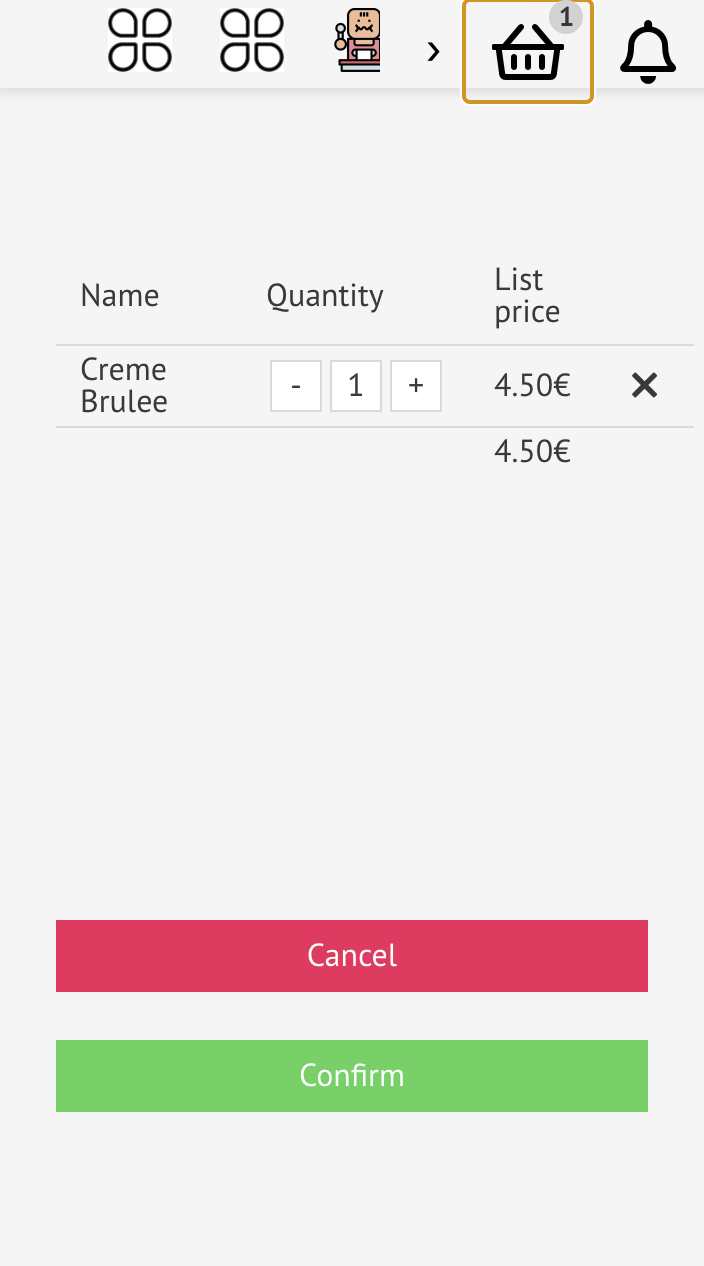Click the top navigation bar background

(x=50, y=44)
